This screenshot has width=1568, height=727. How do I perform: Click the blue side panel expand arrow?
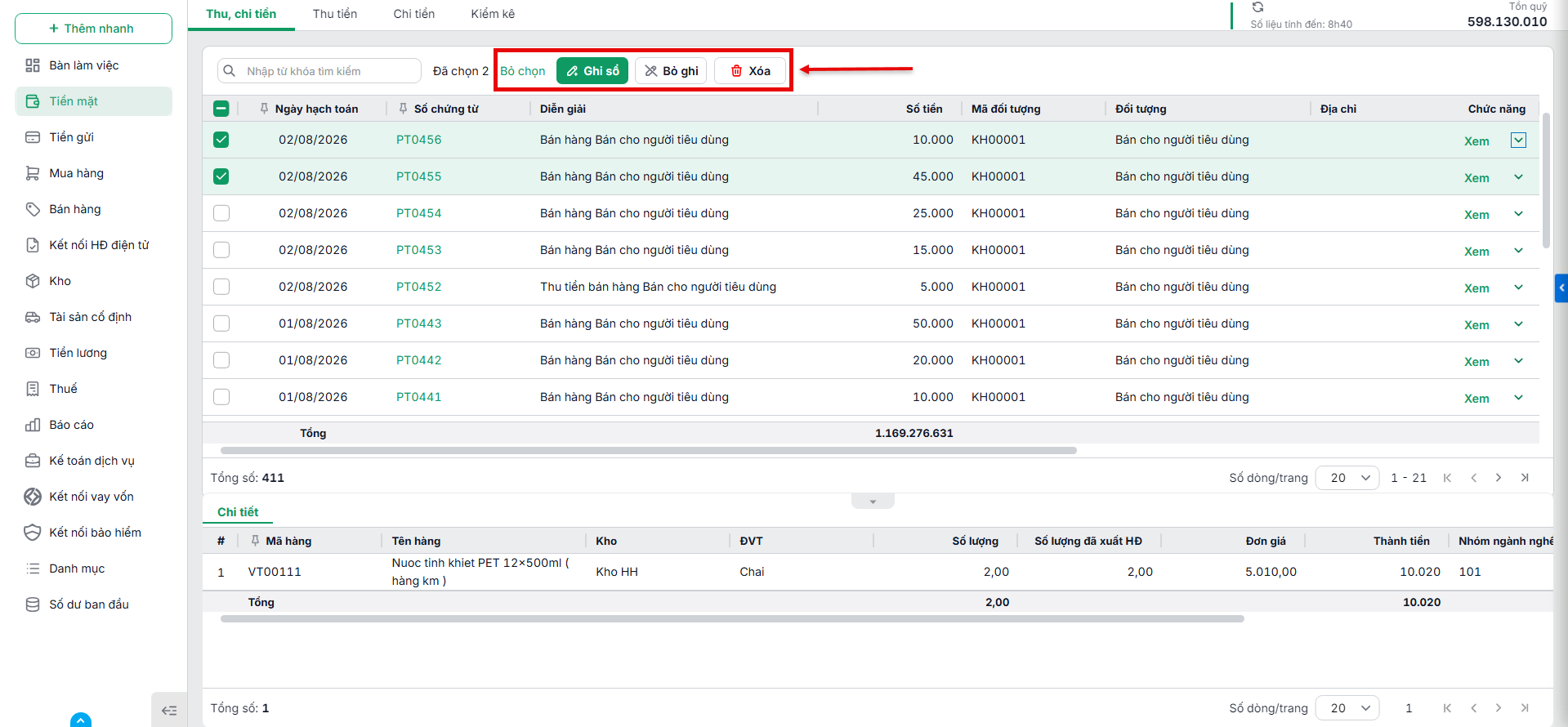point(1561,288)
